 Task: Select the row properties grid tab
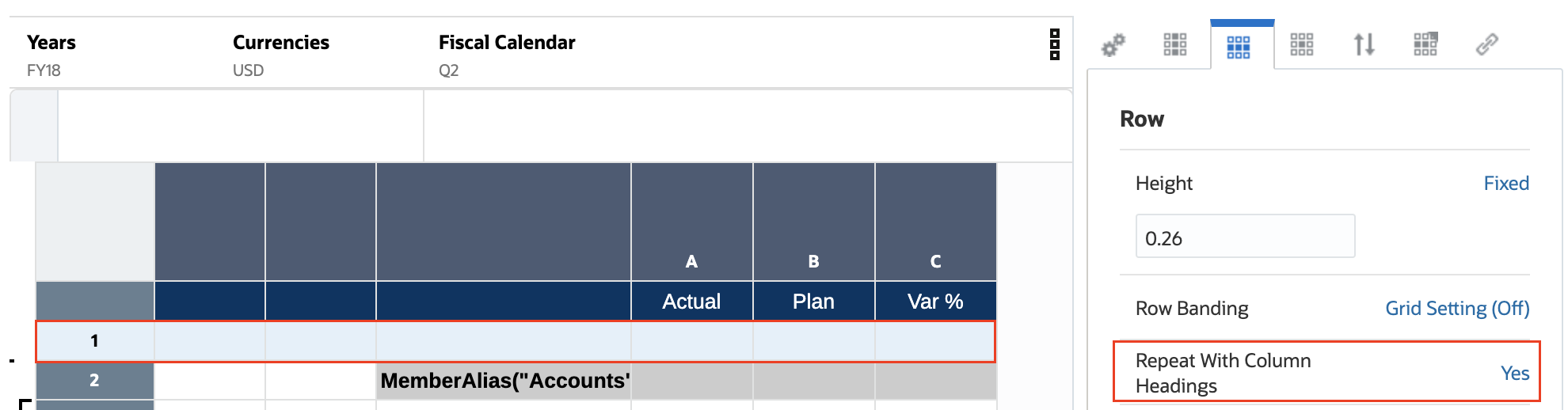point(1239,46)
